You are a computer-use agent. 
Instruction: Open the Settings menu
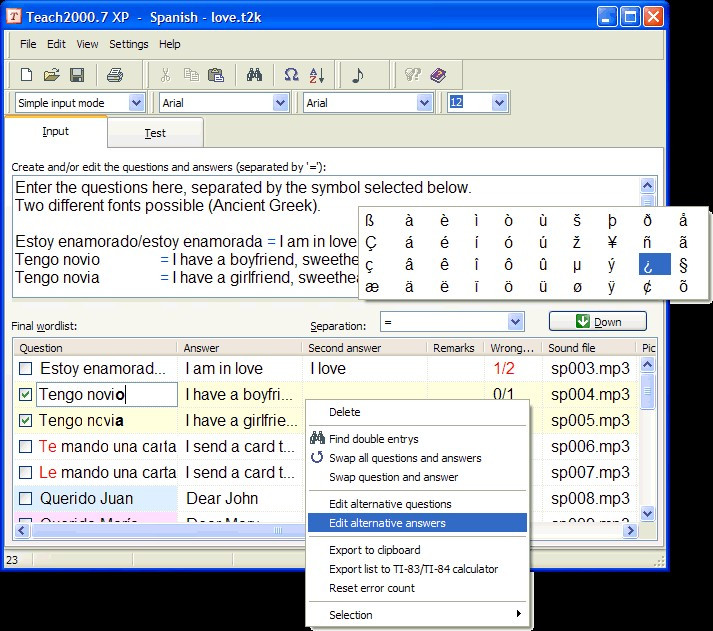129,44
